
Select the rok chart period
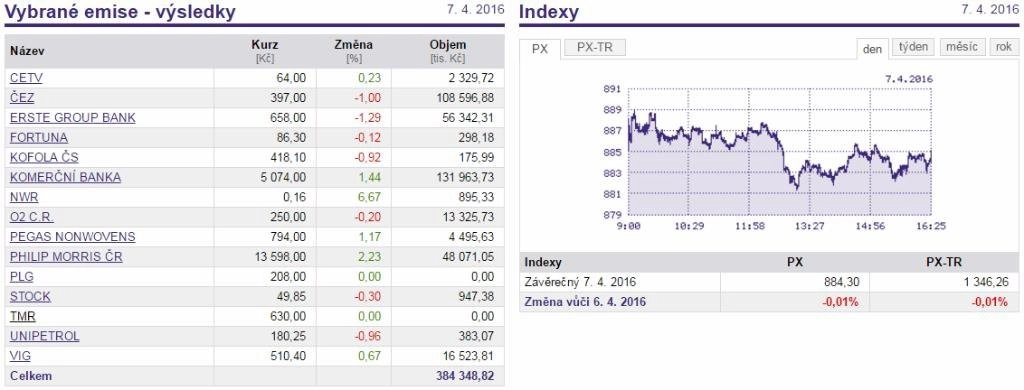coord(1004,47)
